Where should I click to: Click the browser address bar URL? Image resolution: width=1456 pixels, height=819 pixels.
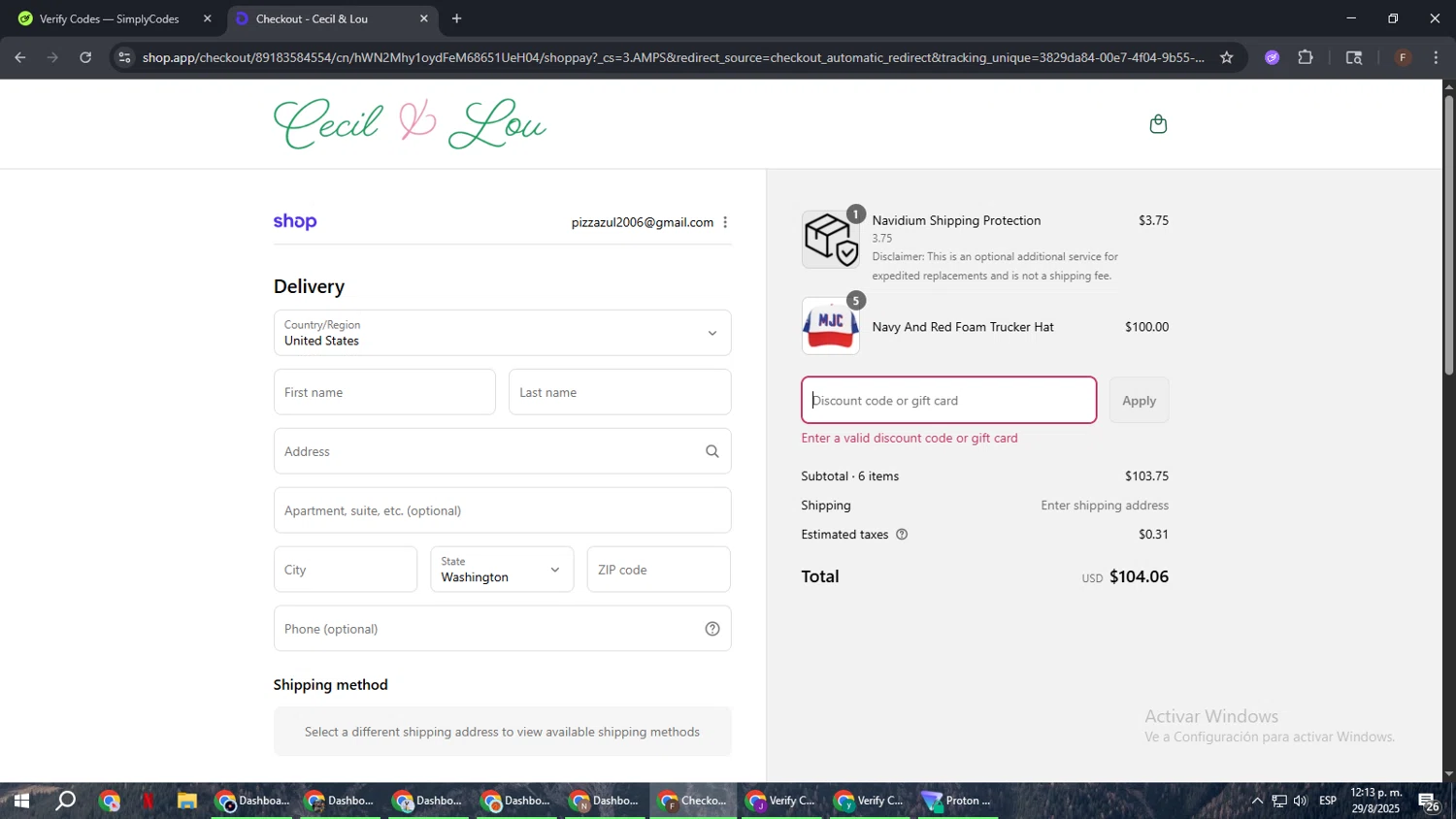click(x=673, y=57)
